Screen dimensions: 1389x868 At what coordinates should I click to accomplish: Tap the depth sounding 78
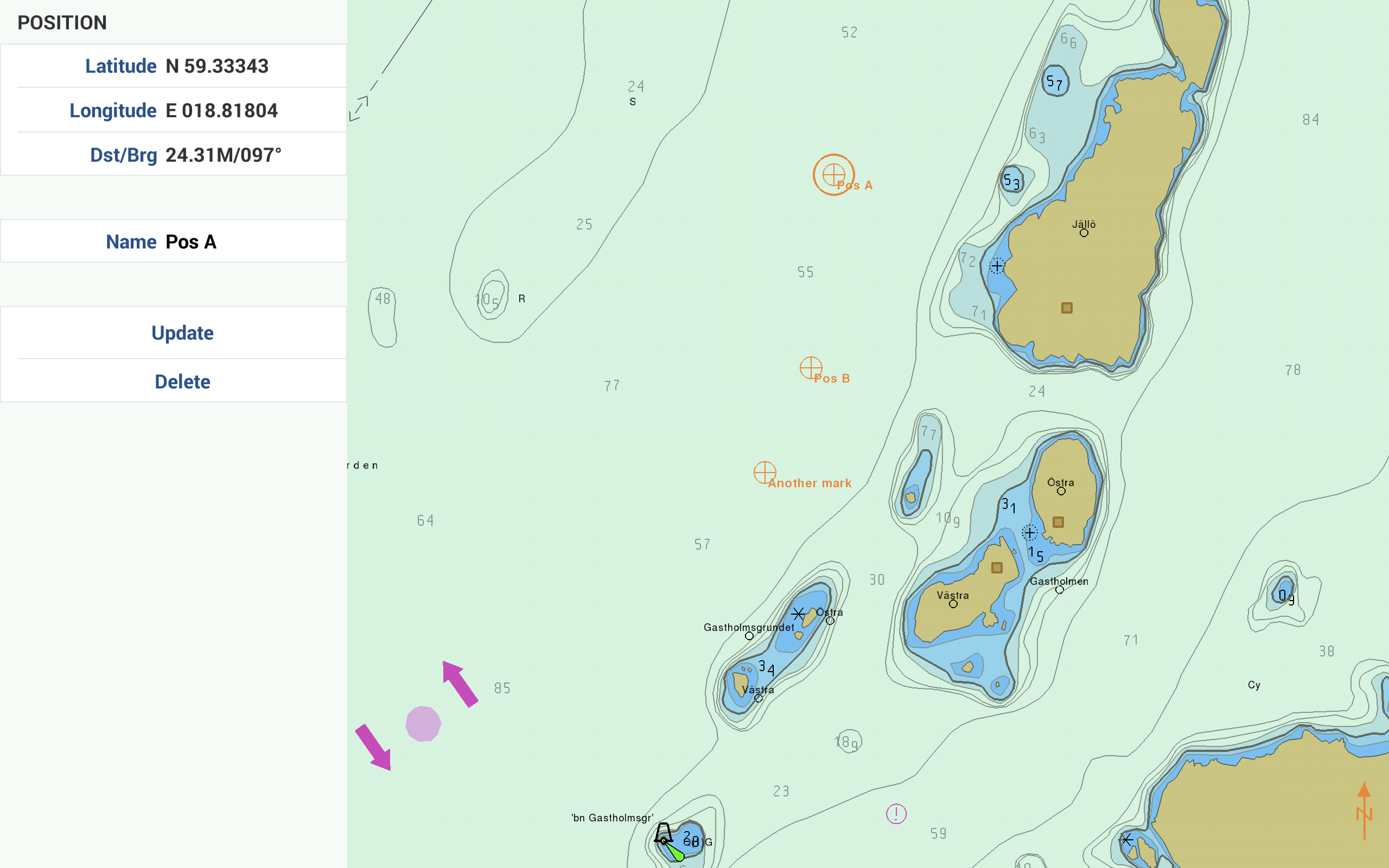tap(1292, 369)
